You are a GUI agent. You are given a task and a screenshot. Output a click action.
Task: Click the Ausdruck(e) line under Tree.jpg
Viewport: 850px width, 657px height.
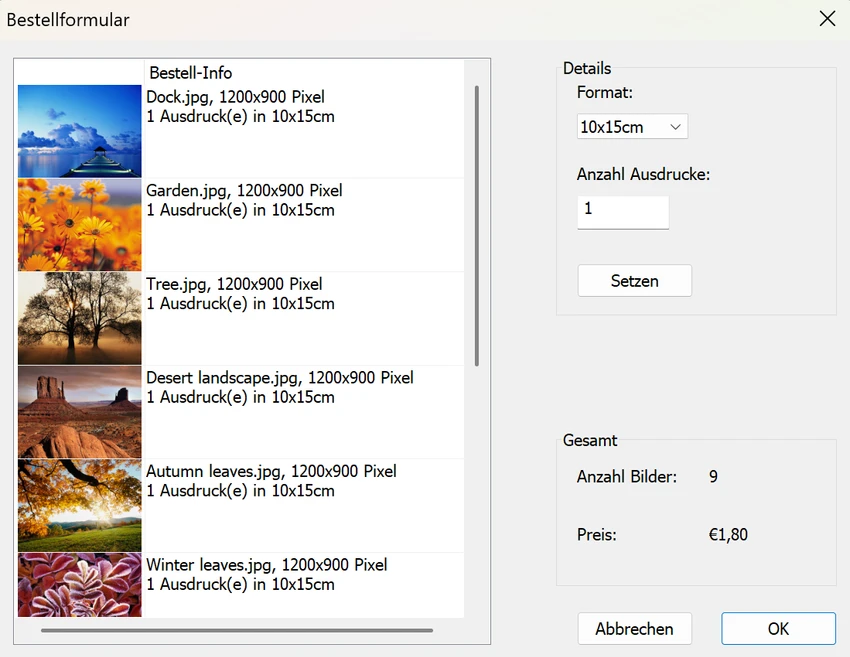(241, 304)
